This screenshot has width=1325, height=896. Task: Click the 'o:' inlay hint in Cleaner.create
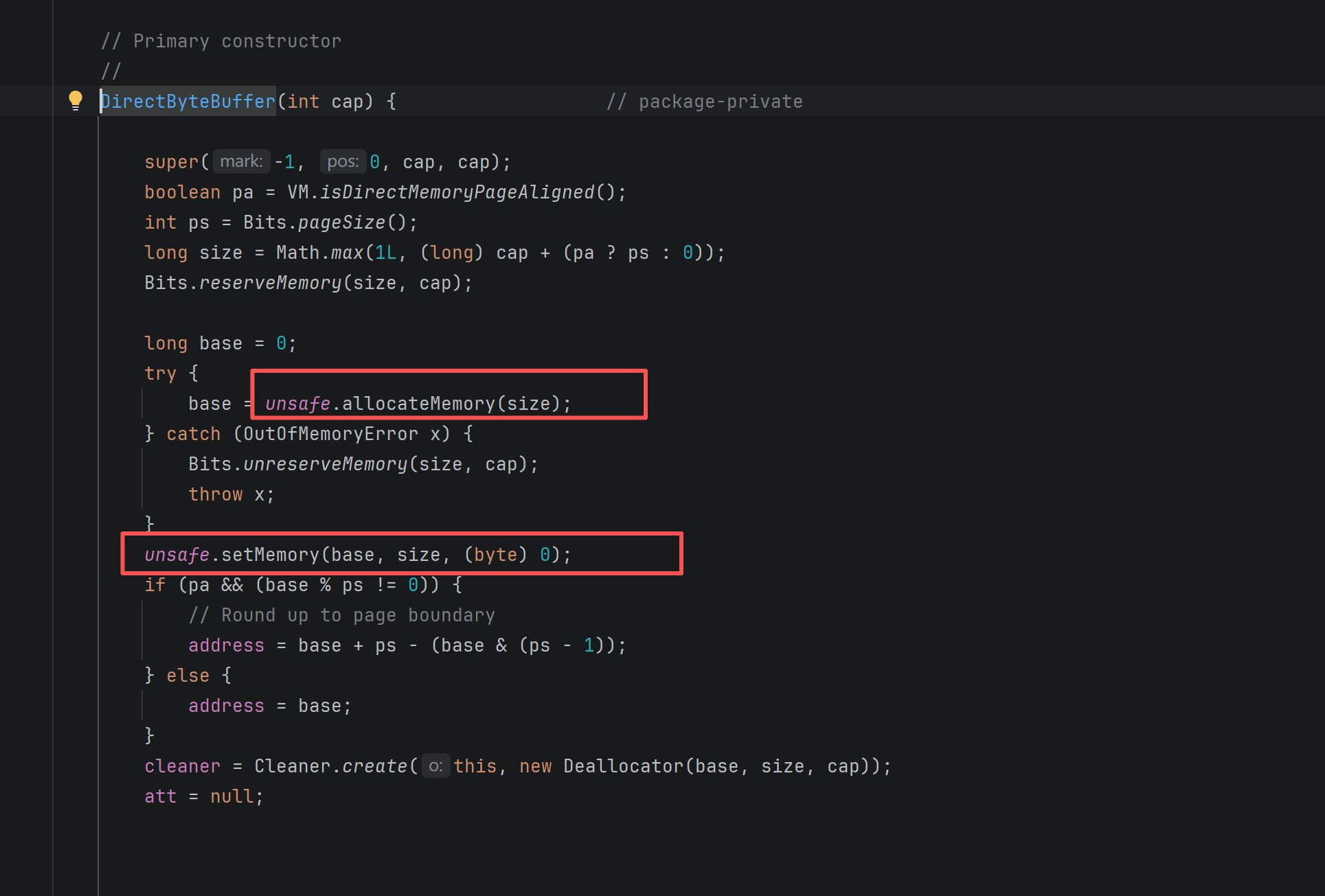(435, 766)
